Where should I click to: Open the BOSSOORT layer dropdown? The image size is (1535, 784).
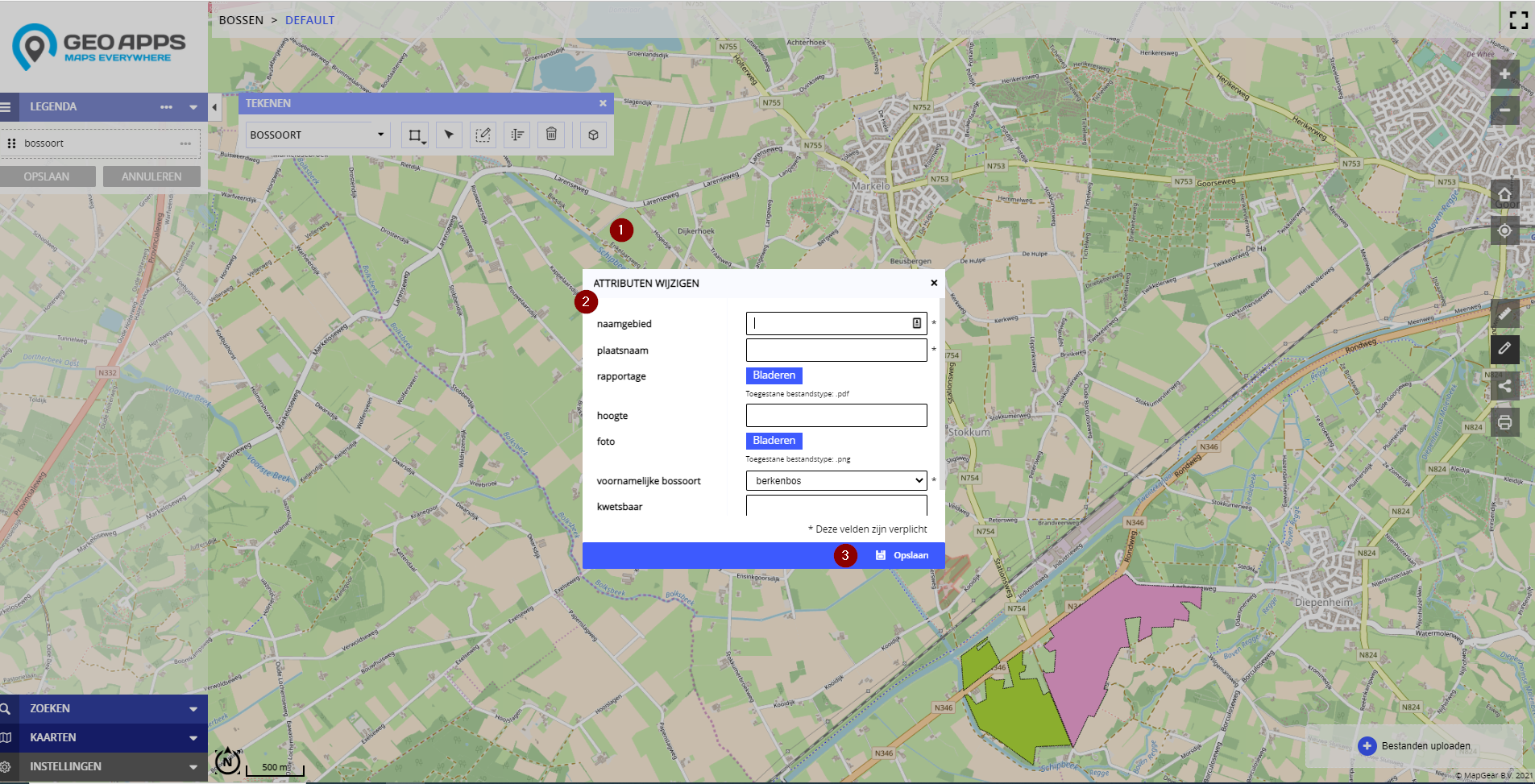[x=317, y=135]
